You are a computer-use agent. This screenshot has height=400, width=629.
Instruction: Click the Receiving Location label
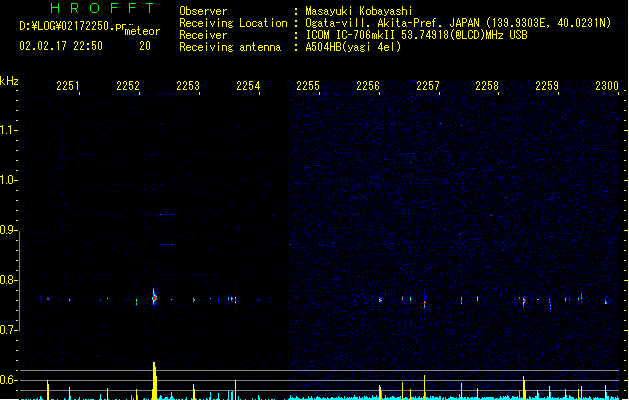click(233, 23)
